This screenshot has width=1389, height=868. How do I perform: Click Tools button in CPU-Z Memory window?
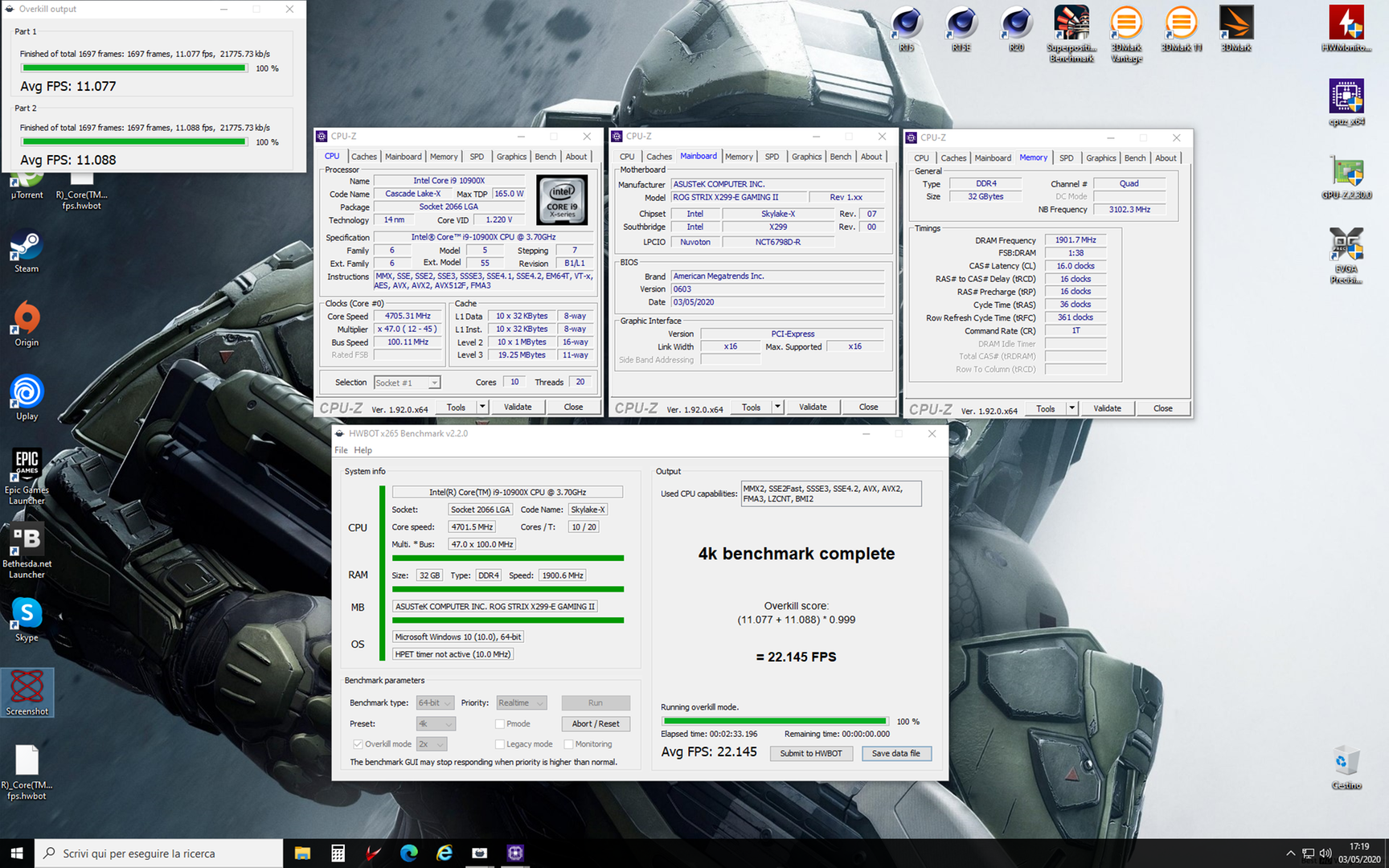point(1045,408)
